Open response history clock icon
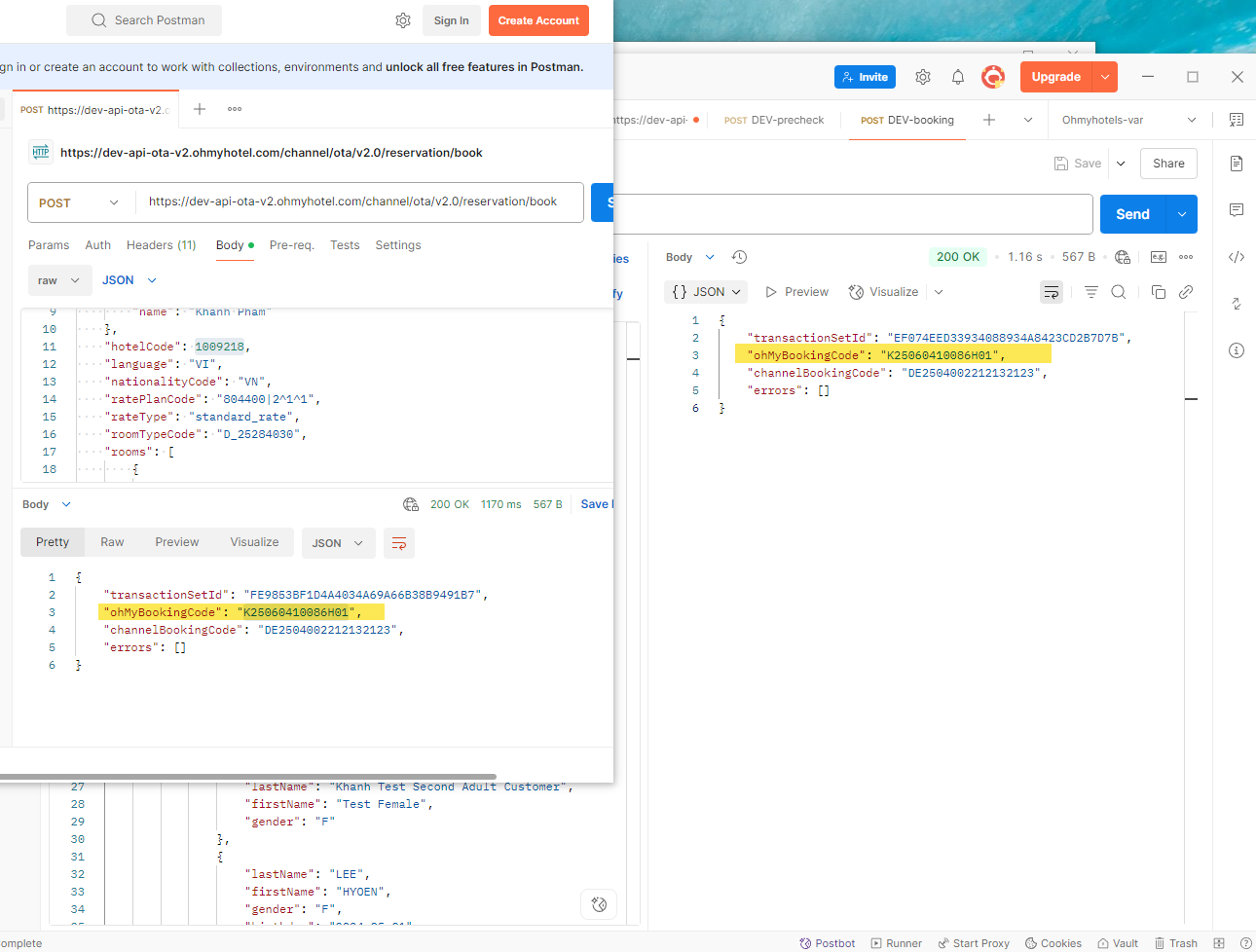 click(739, 257)
